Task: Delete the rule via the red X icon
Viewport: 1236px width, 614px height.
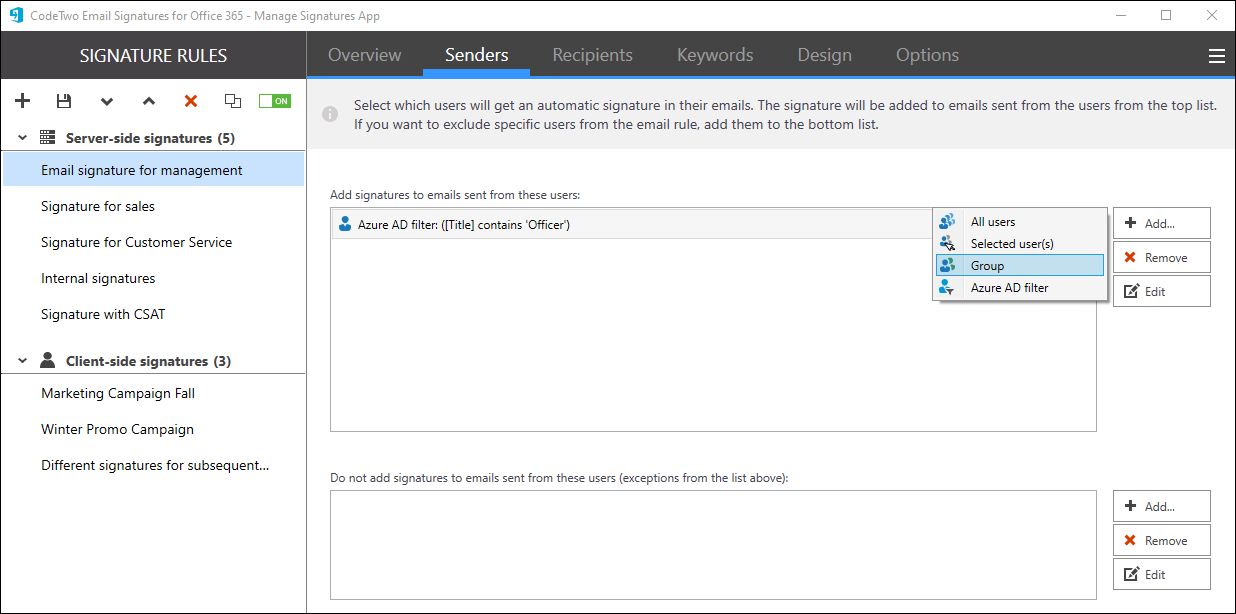Action: pos(190,100)
